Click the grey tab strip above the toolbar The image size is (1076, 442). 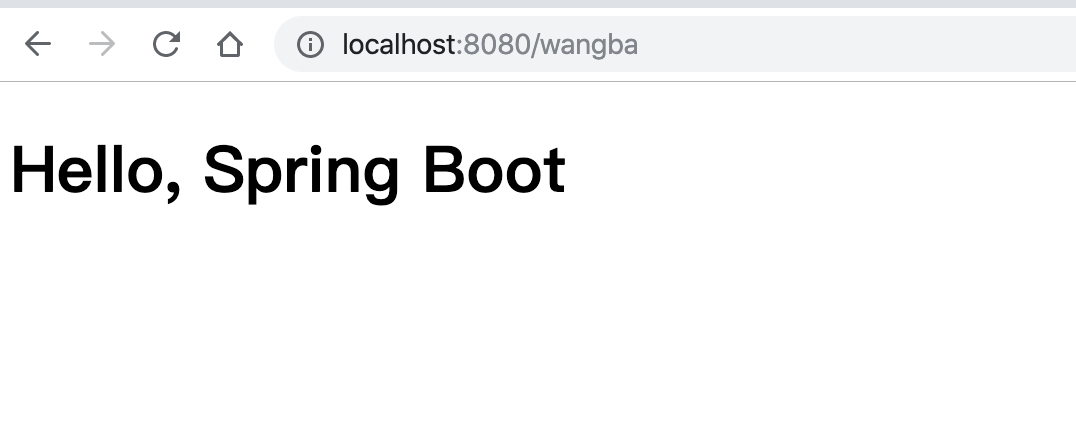538,3
